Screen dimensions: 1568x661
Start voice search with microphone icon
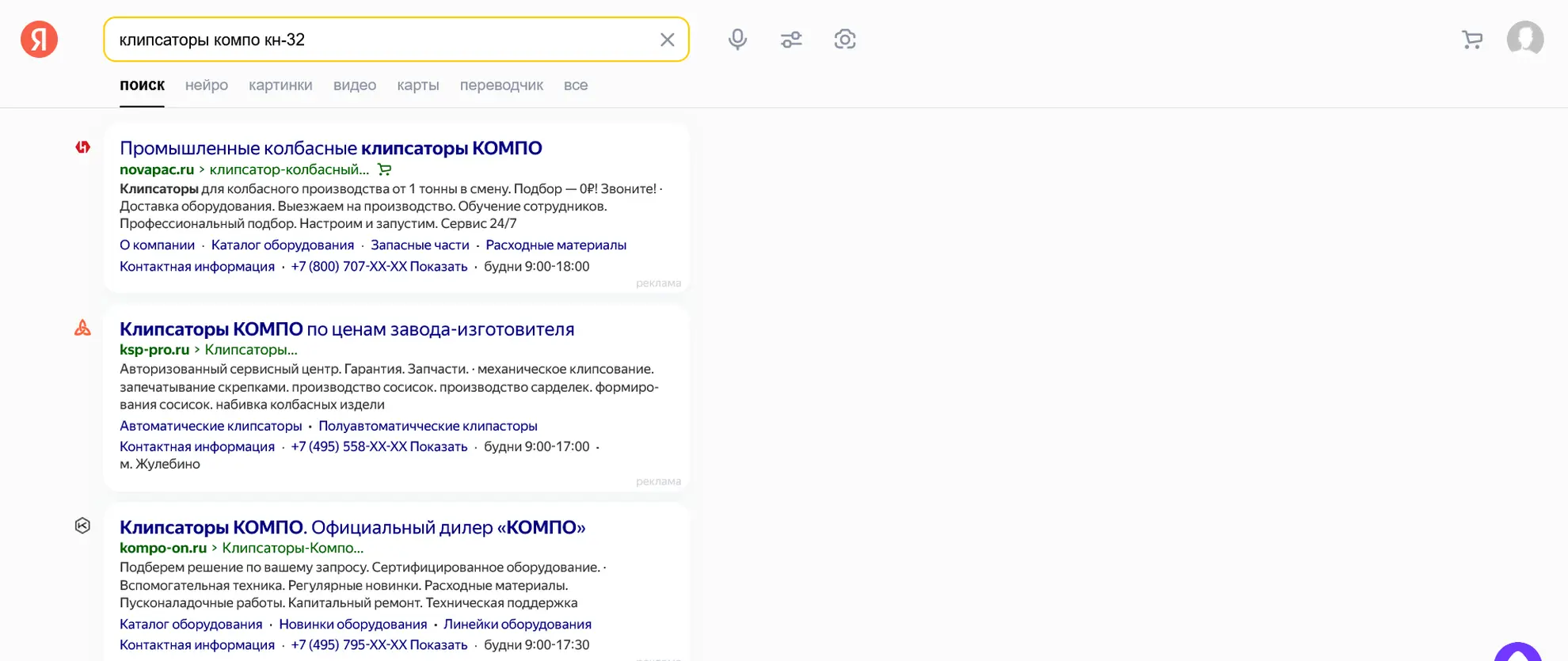pyautogui.click(x=737, y=40)
